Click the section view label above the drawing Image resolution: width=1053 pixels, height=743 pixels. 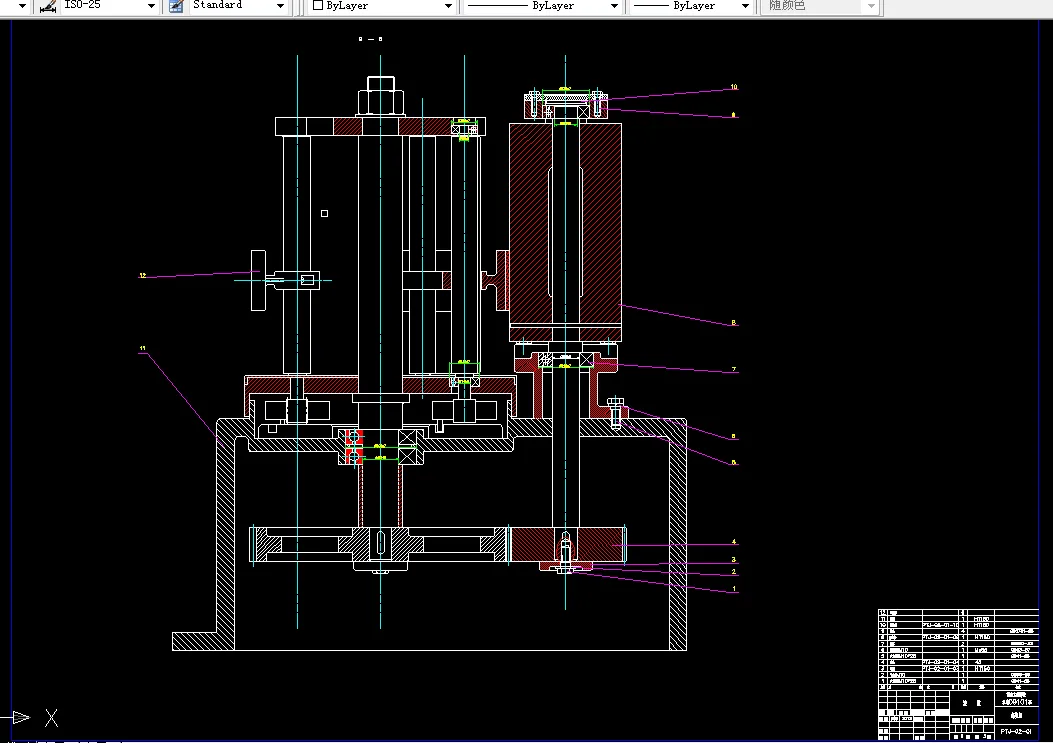(370, 39)
